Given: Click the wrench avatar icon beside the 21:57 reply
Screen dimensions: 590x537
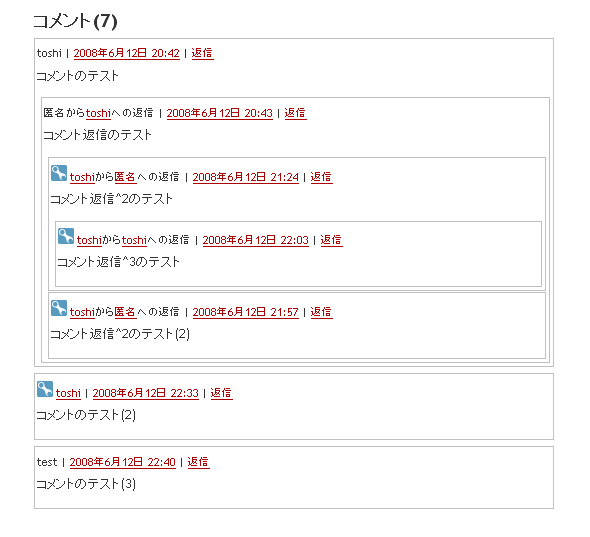Looking at the screenshot, I should pyautogui.click(x=59, y=308).
